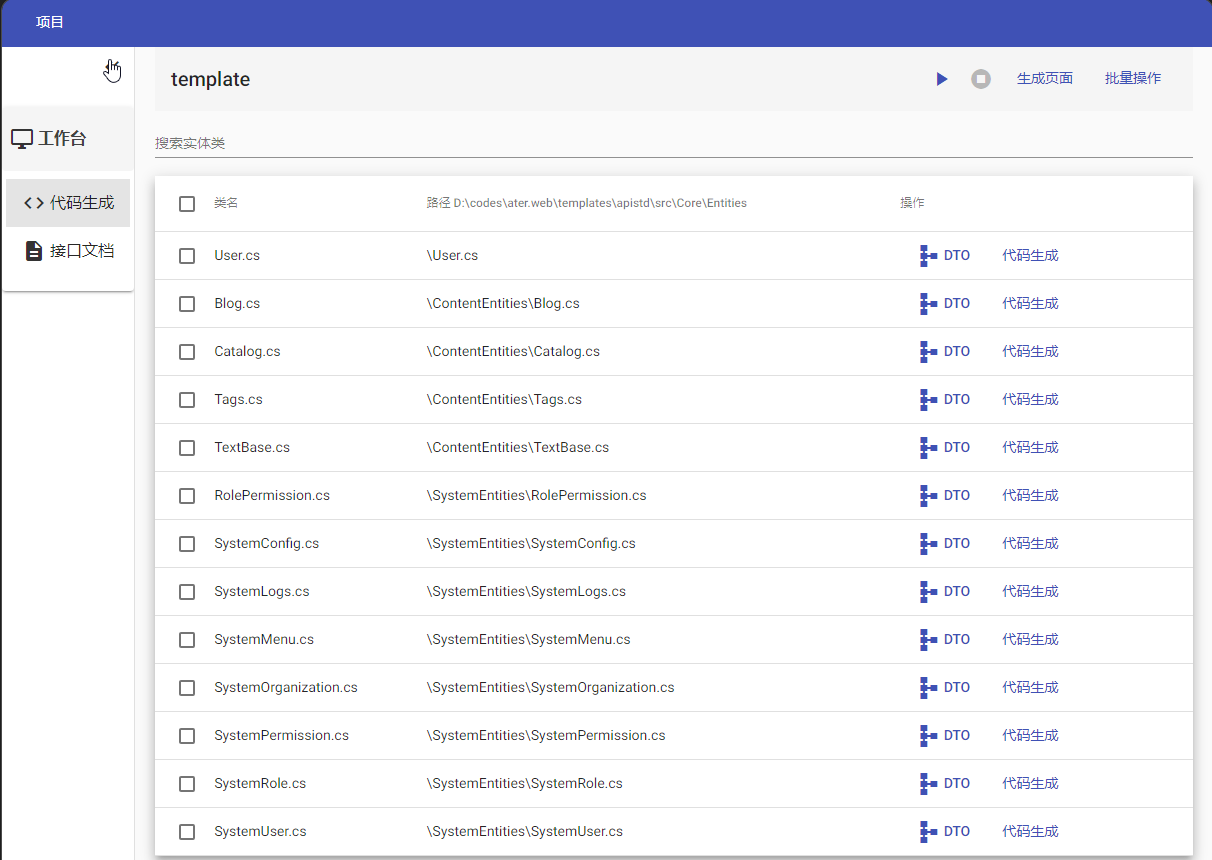Click the play icon in template header

coord(942,79)
